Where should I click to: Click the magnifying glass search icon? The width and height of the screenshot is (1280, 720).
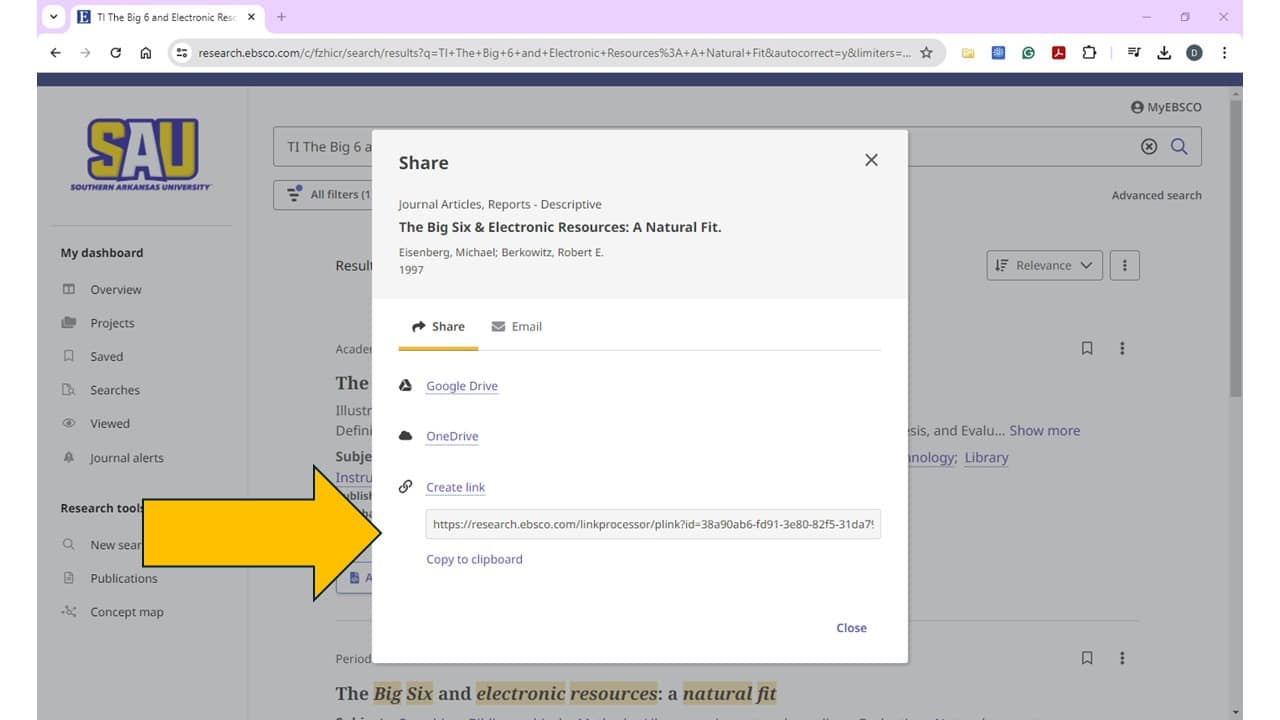[1179, 147]
